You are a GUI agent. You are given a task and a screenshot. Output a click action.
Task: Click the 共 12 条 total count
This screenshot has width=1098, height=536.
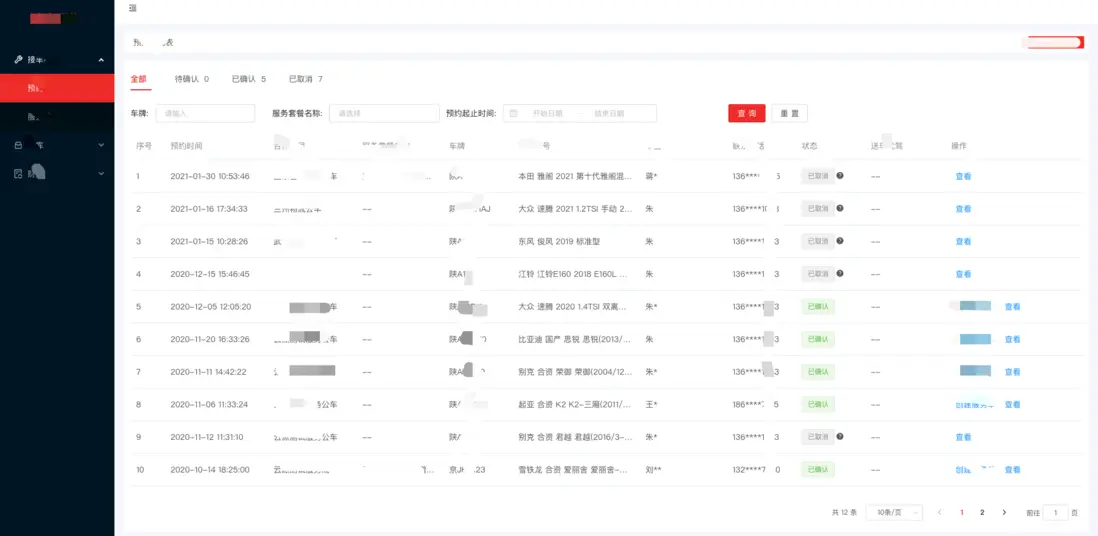click(x=844, y=512)
